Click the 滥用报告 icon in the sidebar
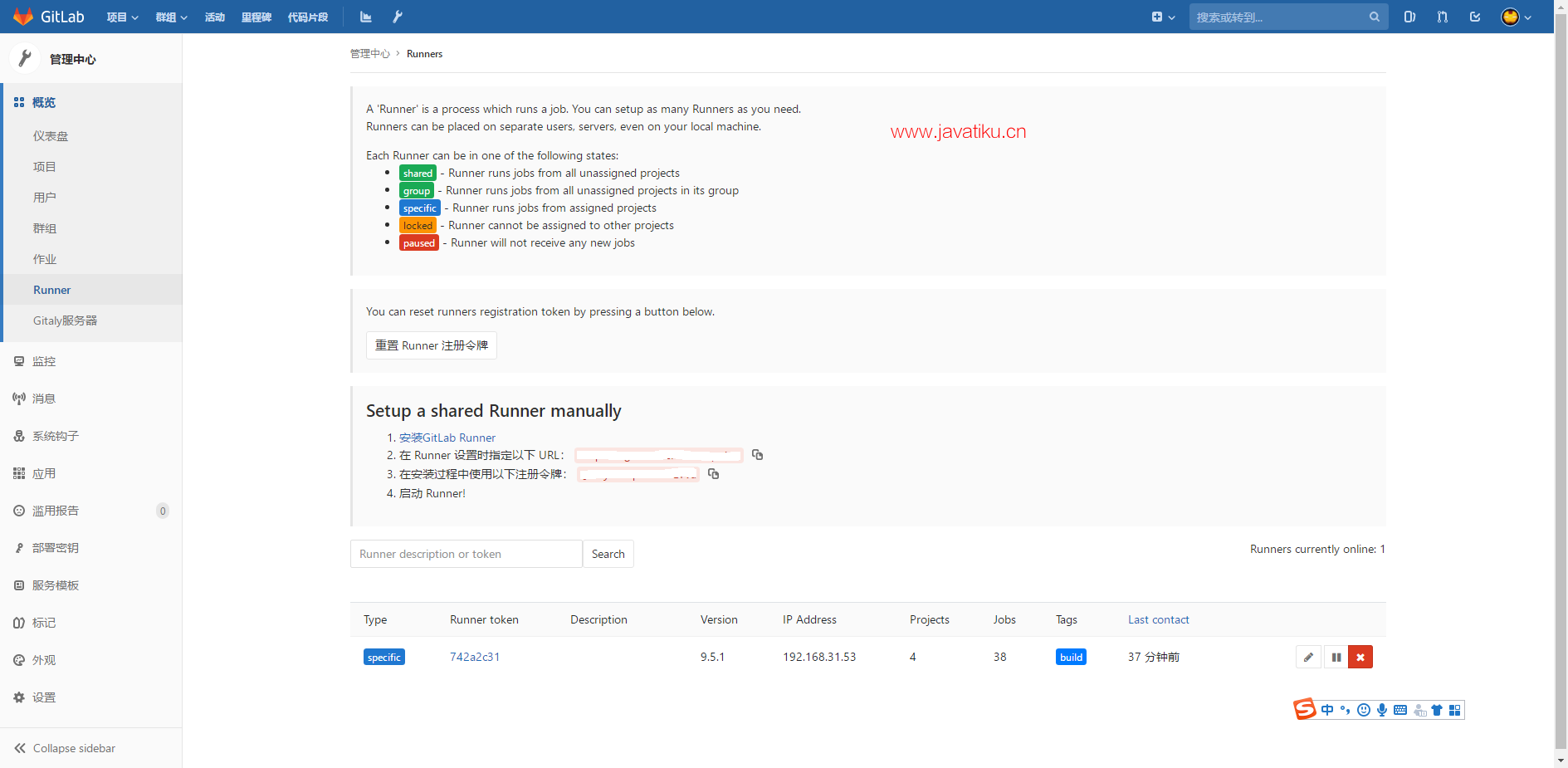1568x768 pixels. [x=19, y=511]
